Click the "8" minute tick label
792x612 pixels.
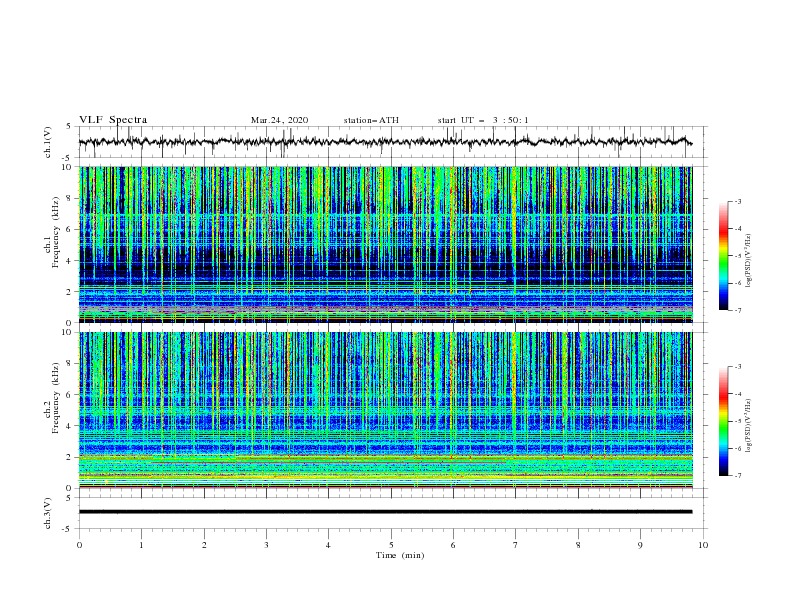(578, 545)
